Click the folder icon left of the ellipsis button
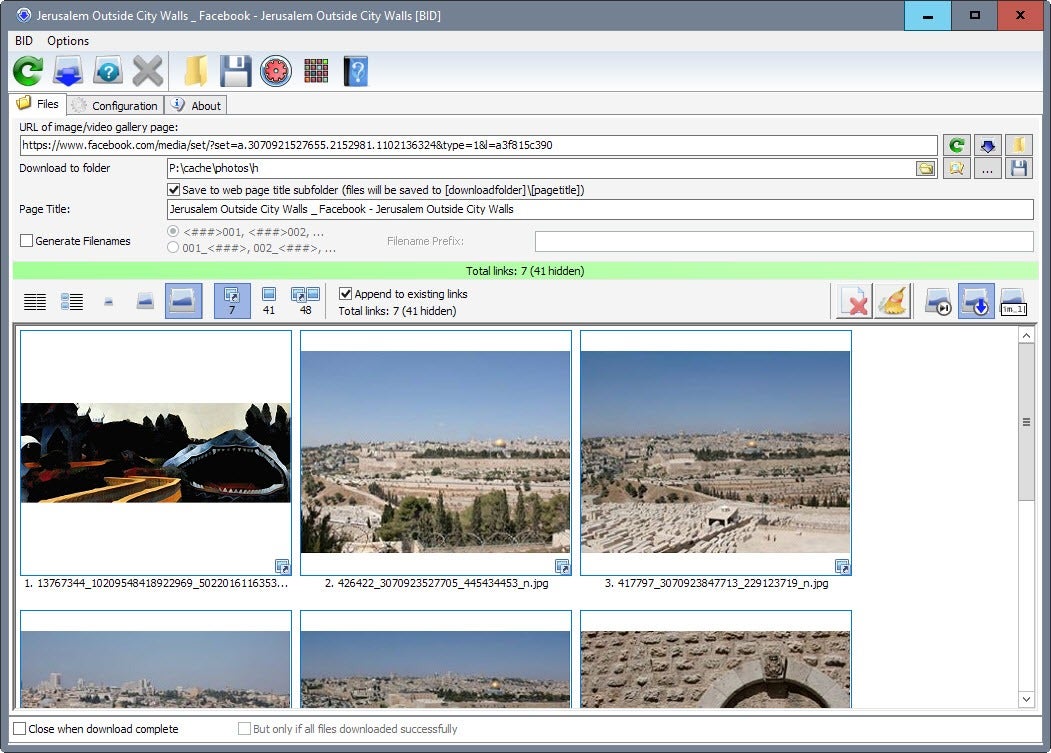Viewport: 1051px width, 753px height. point(956,168)
